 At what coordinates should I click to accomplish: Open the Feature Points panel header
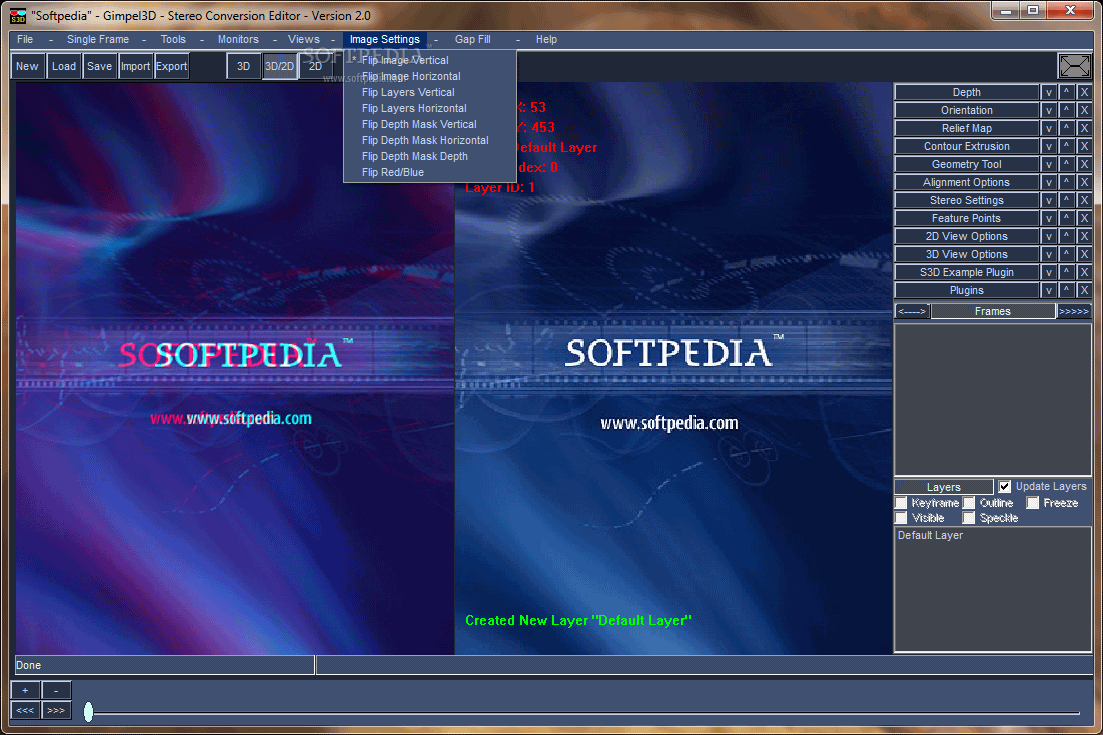[967, 218]
